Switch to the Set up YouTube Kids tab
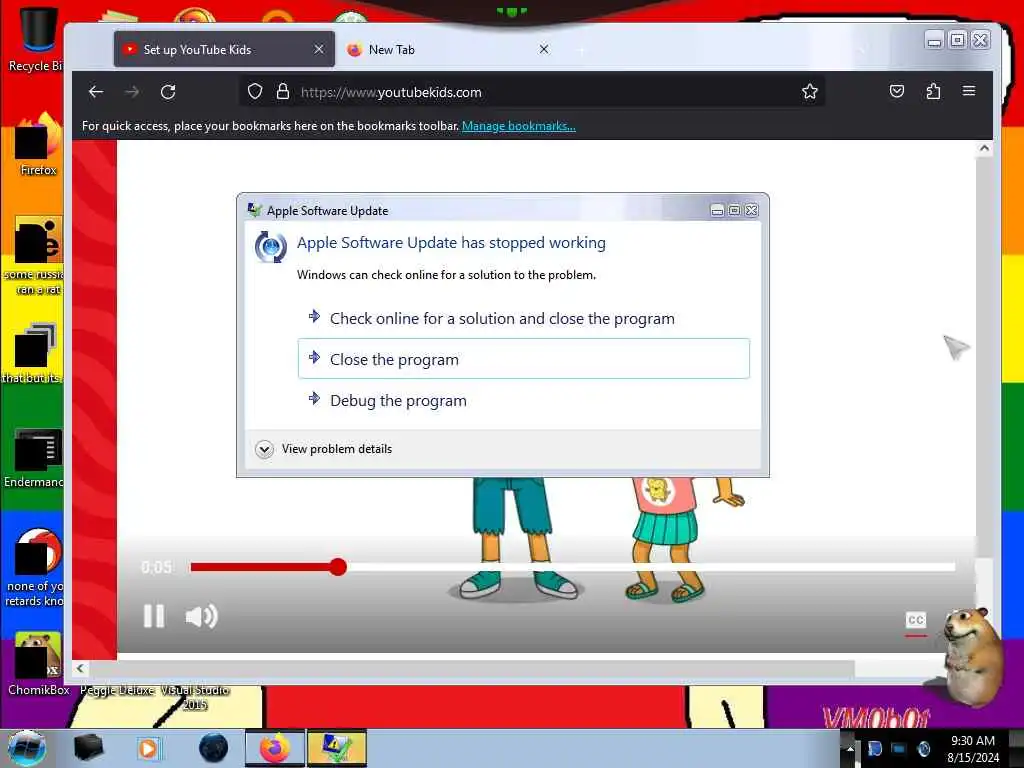 [224, 49]
